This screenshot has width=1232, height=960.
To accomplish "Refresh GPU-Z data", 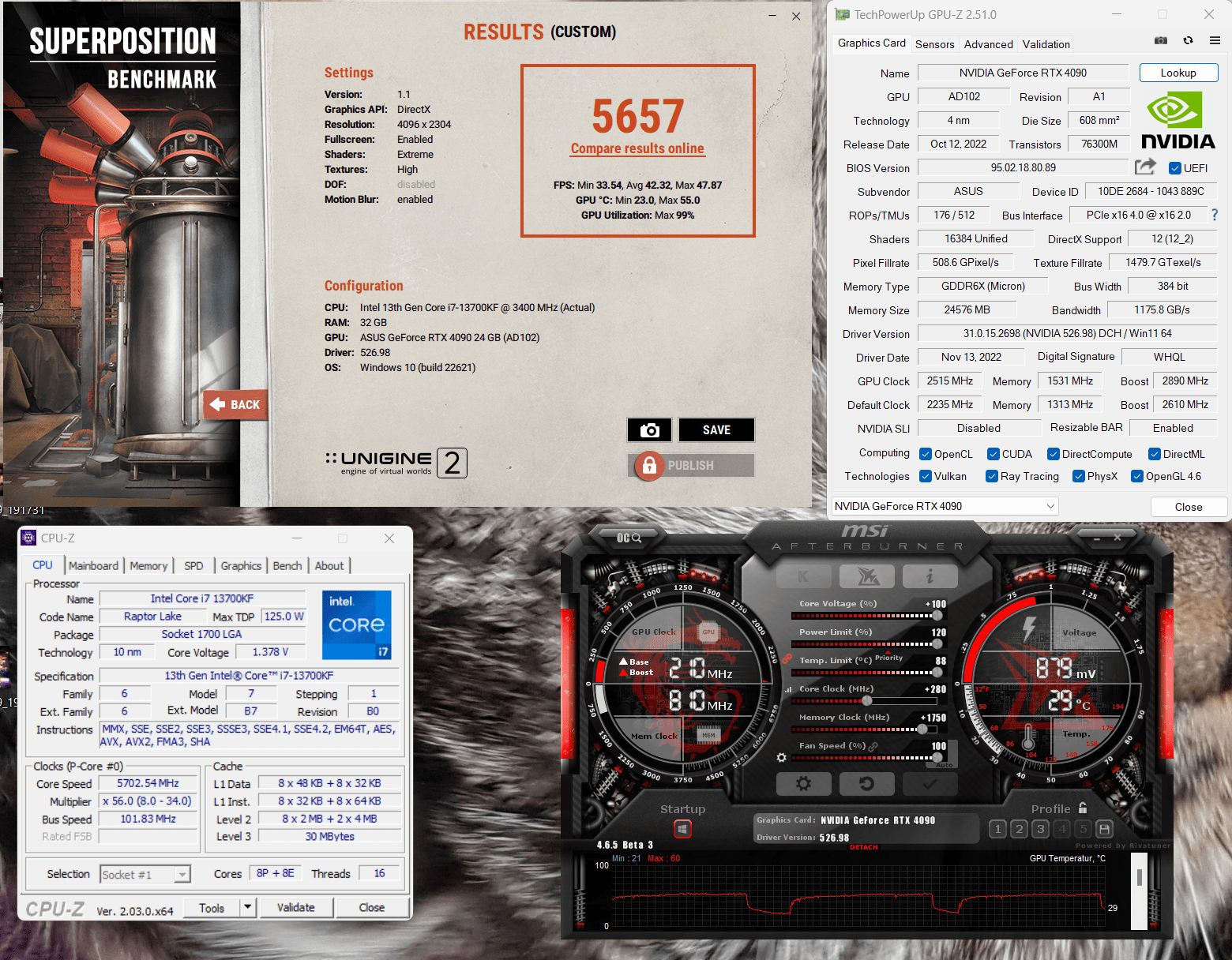I will point(1188,40).
